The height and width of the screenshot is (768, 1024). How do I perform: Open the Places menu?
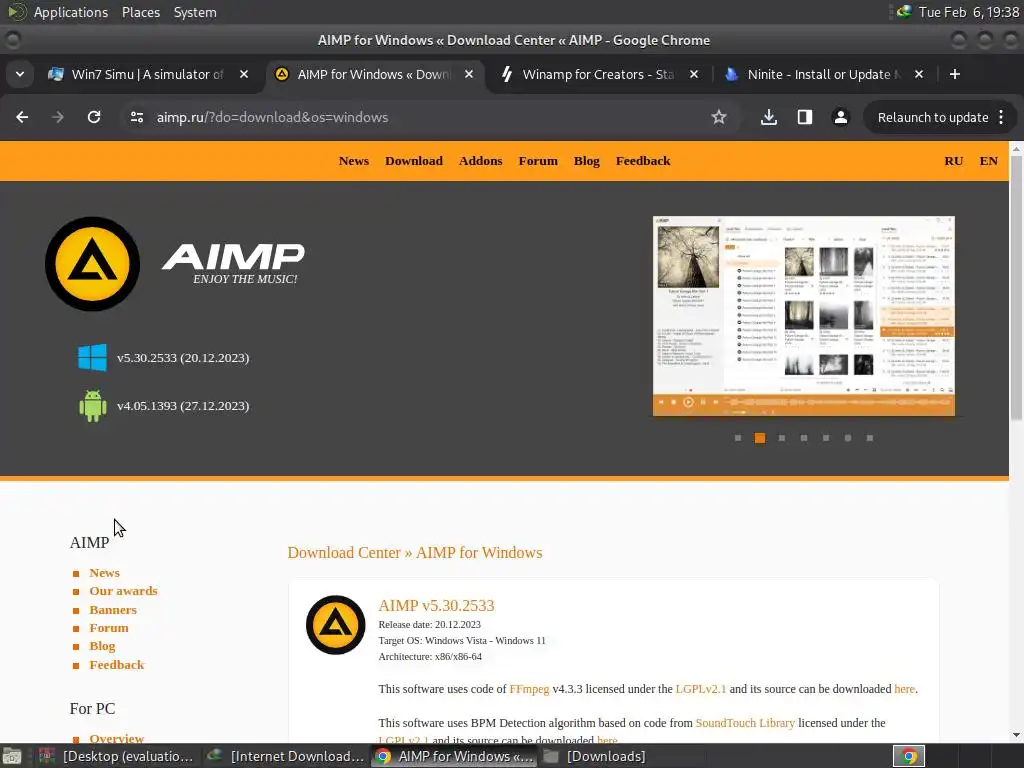click(141, 12)
